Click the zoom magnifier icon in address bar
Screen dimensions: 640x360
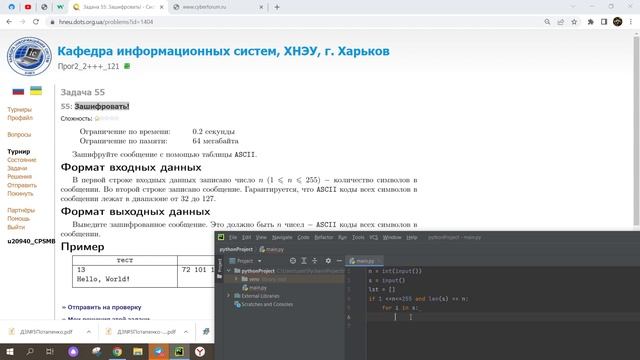click(x=547, y=22)
